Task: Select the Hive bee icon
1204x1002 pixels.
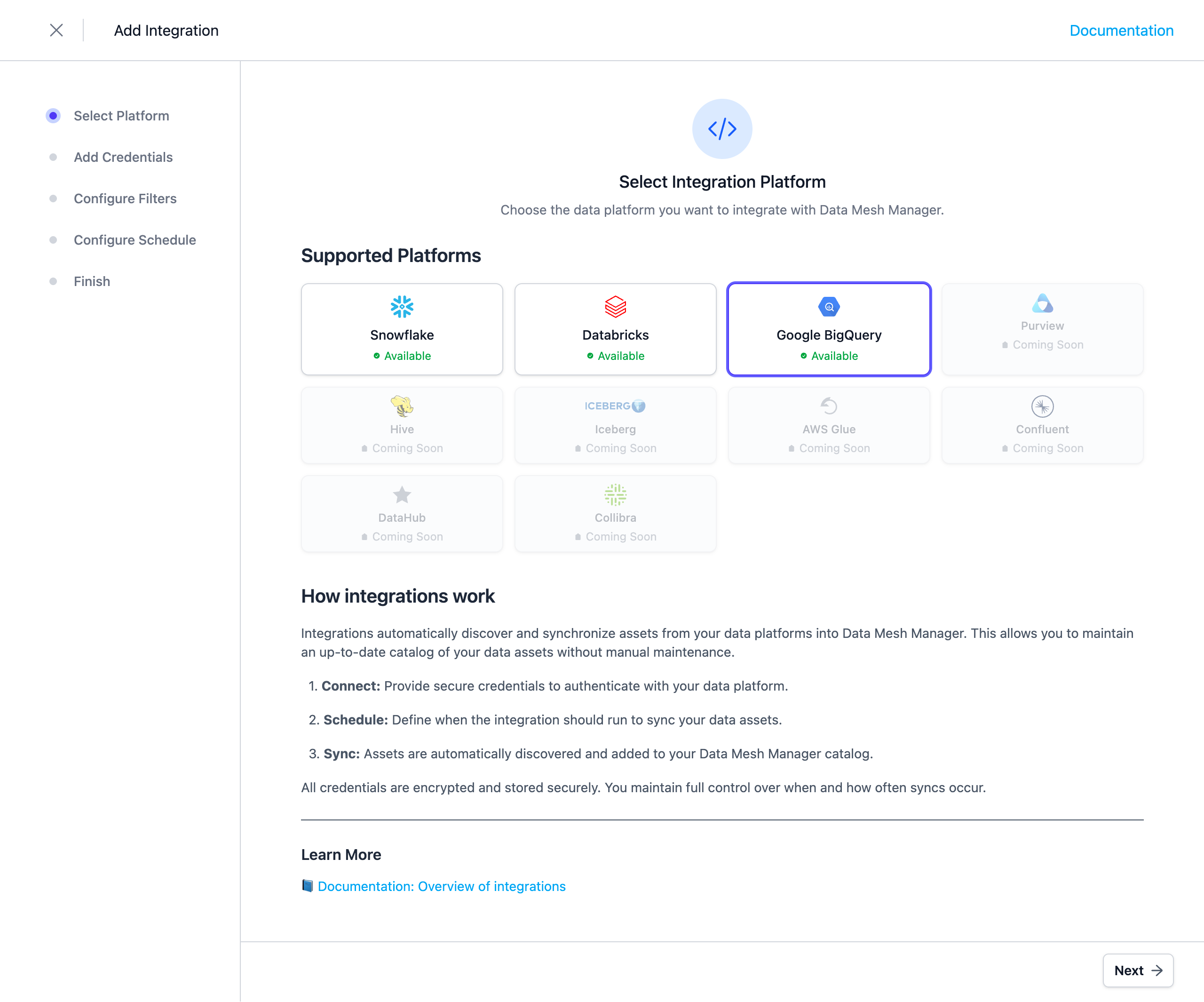Action: click(x=401, y=406)
